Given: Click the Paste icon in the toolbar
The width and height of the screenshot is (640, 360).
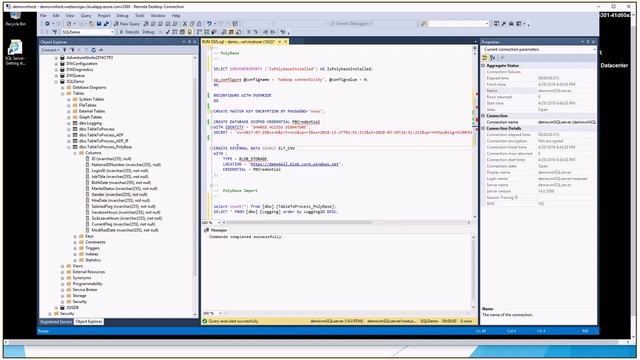Looking at the screenshot, I should click(x=199, y=24).
